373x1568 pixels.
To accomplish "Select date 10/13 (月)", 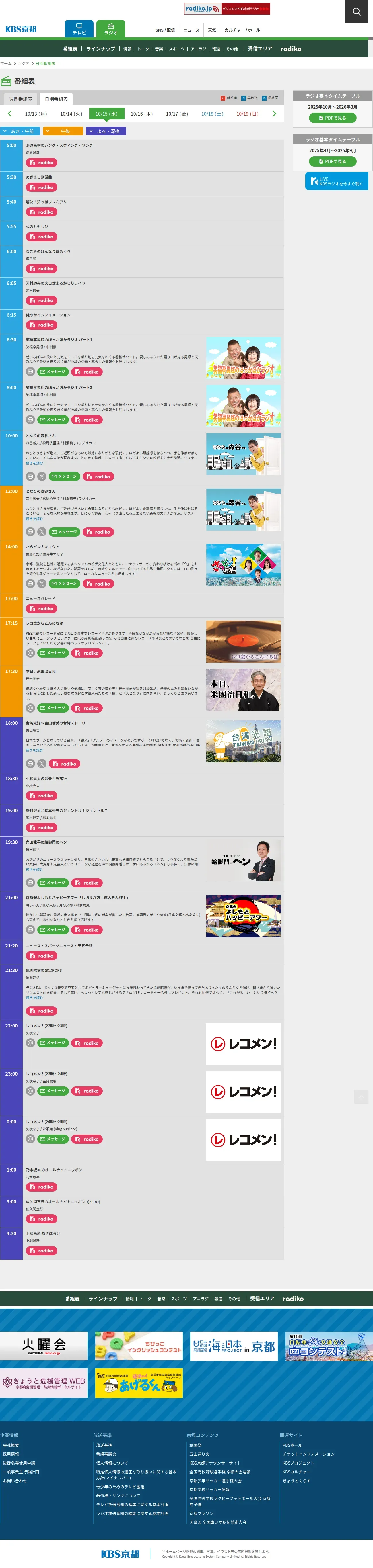I will [36, 114].
